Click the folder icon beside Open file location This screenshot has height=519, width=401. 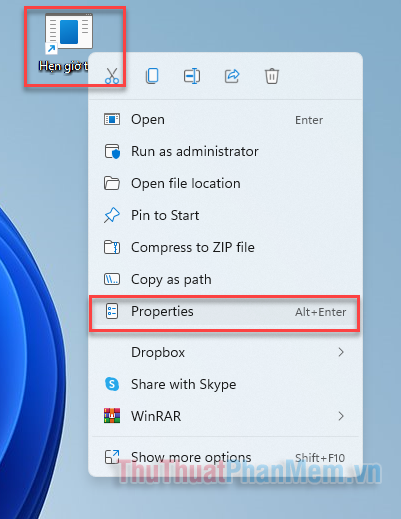click(x=112, y=183)
